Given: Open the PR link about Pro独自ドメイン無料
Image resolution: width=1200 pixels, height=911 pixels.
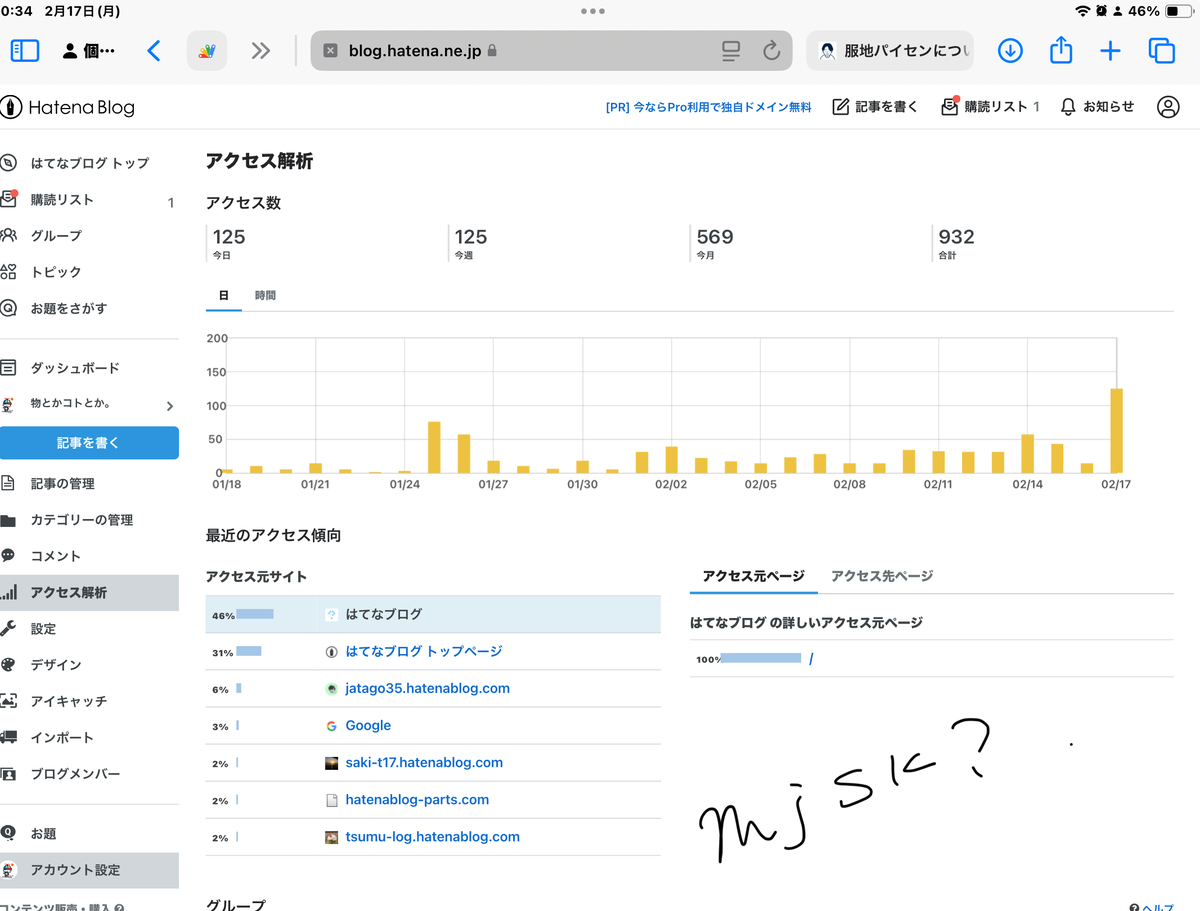Looking at the screenshot, I should (x=708, y=107).
